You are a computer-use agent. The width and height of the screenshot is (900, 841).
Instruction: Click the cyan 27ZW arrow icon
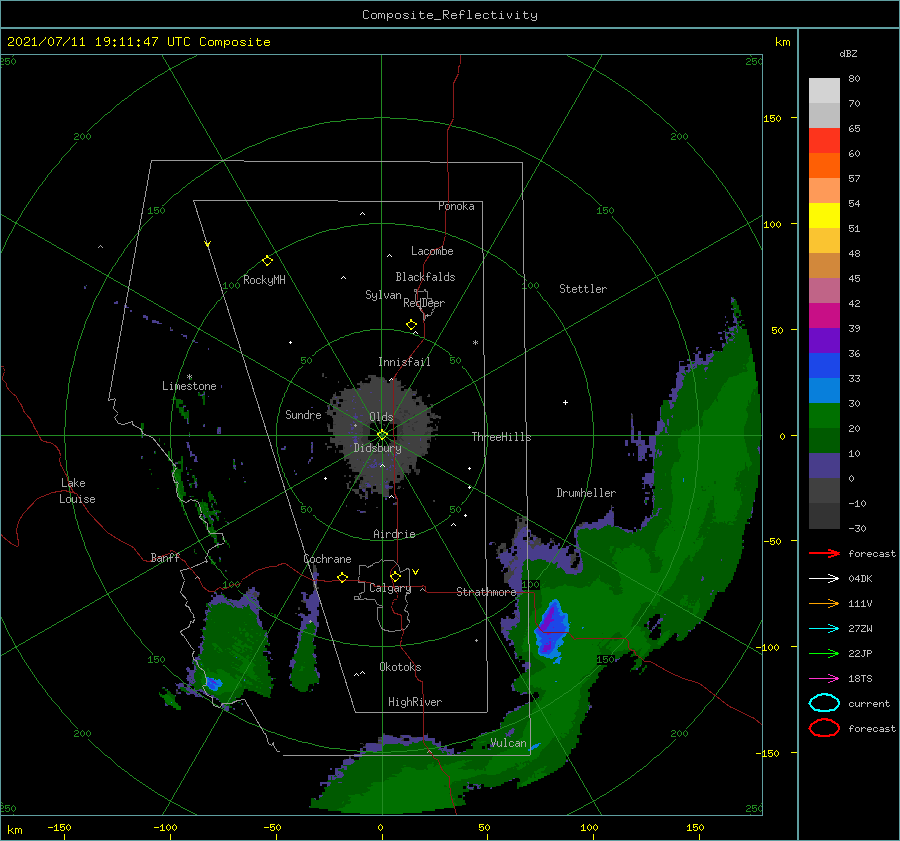pyautogui.click(x=824, y=629)
